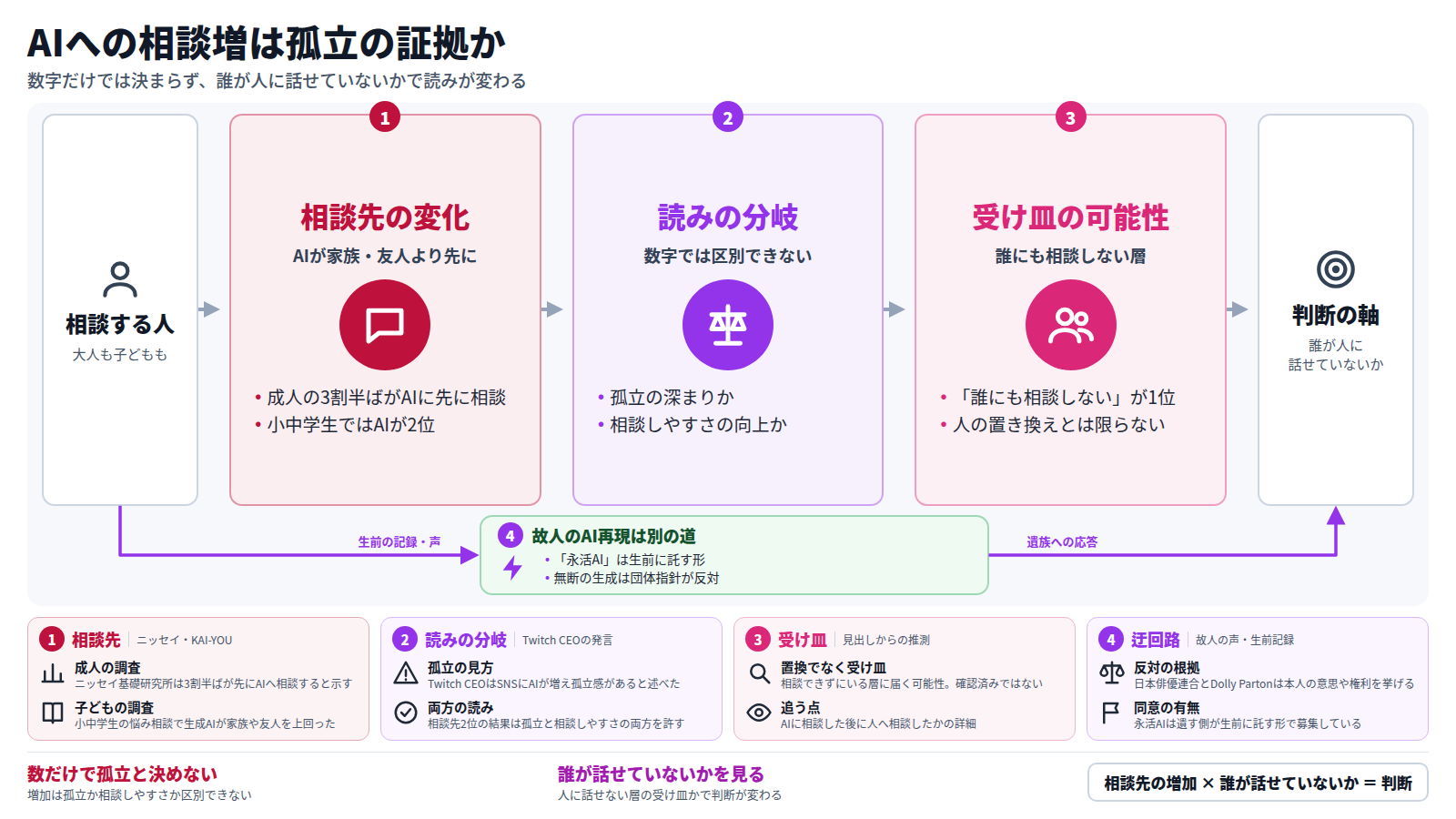Click the purple scales icon under 読みの分岐
This screenshot has width=1456, height=819.
(728, 325)
